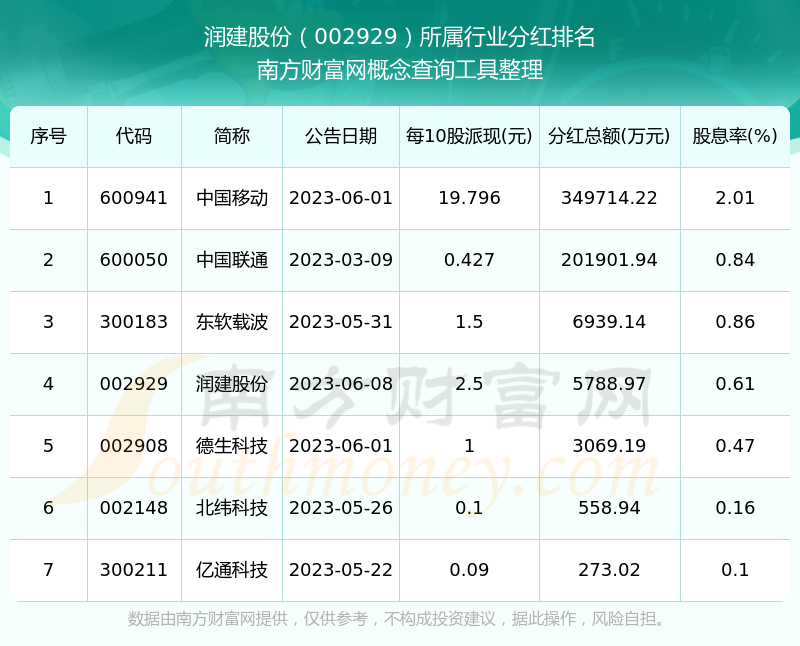800x646 pixels.
Task: Click the dividend yield 2.01
Action: click(x=735, y=198)
